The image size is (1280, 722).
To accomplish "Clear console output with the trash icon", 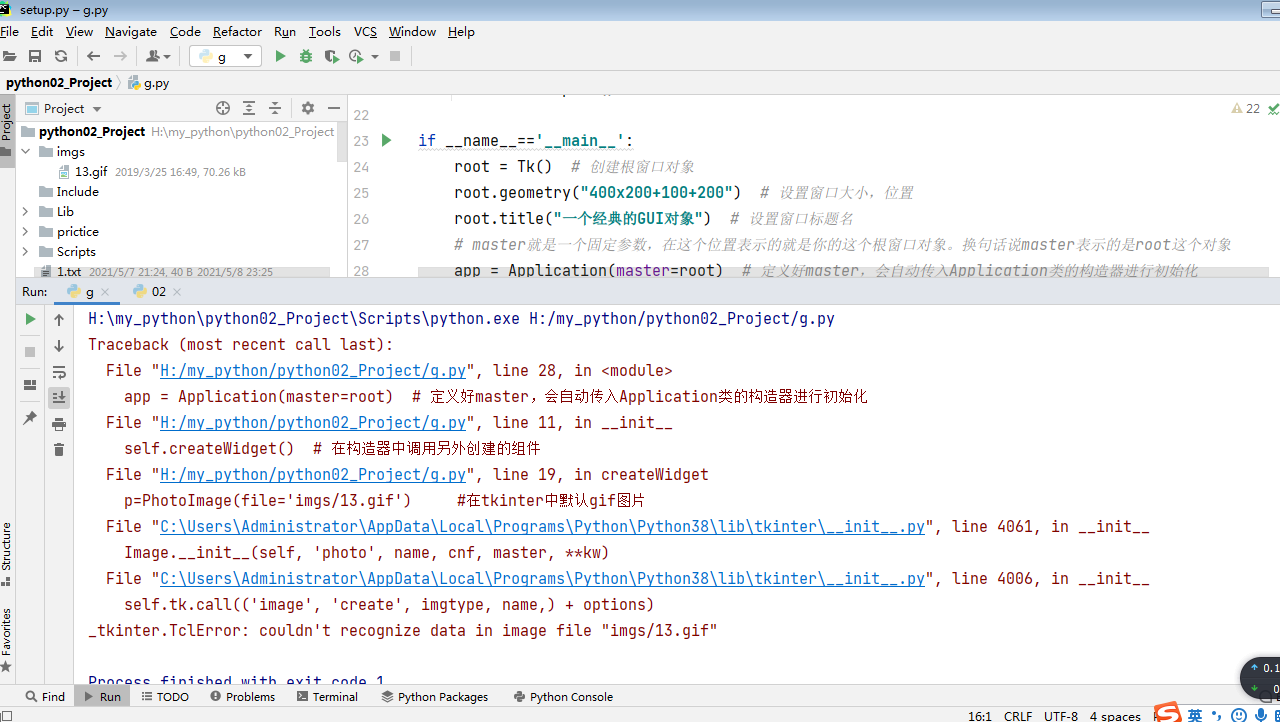I will pos(59,450).
